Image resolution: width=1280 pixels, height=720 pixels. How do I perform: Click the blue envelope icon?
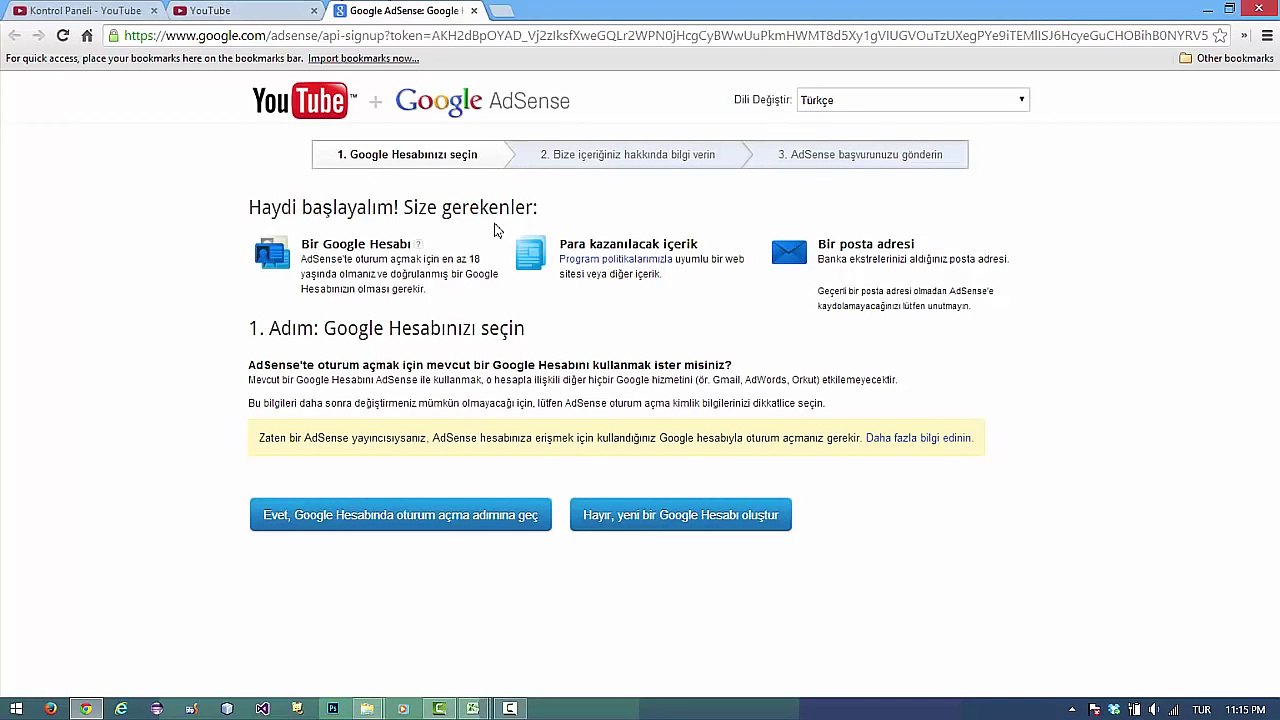click(789, 252)
